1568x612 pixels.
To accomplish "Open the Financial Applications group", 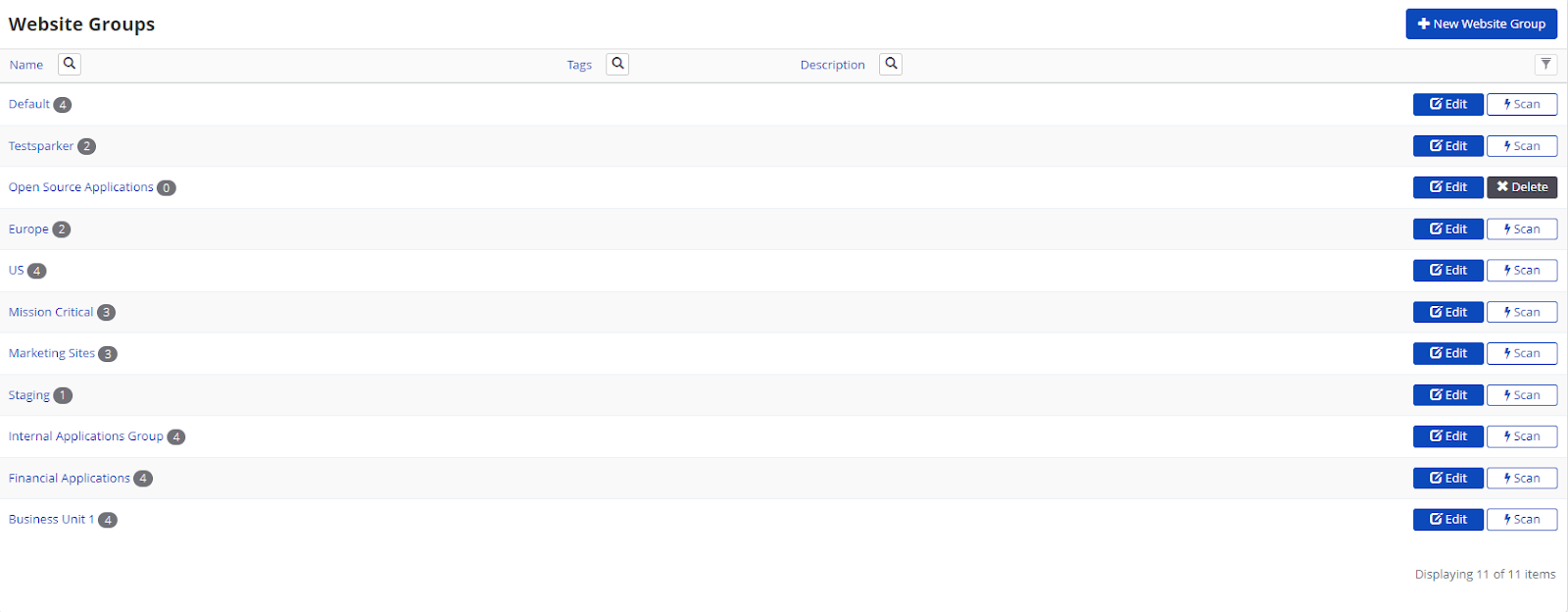I will (x=70, y=479).
